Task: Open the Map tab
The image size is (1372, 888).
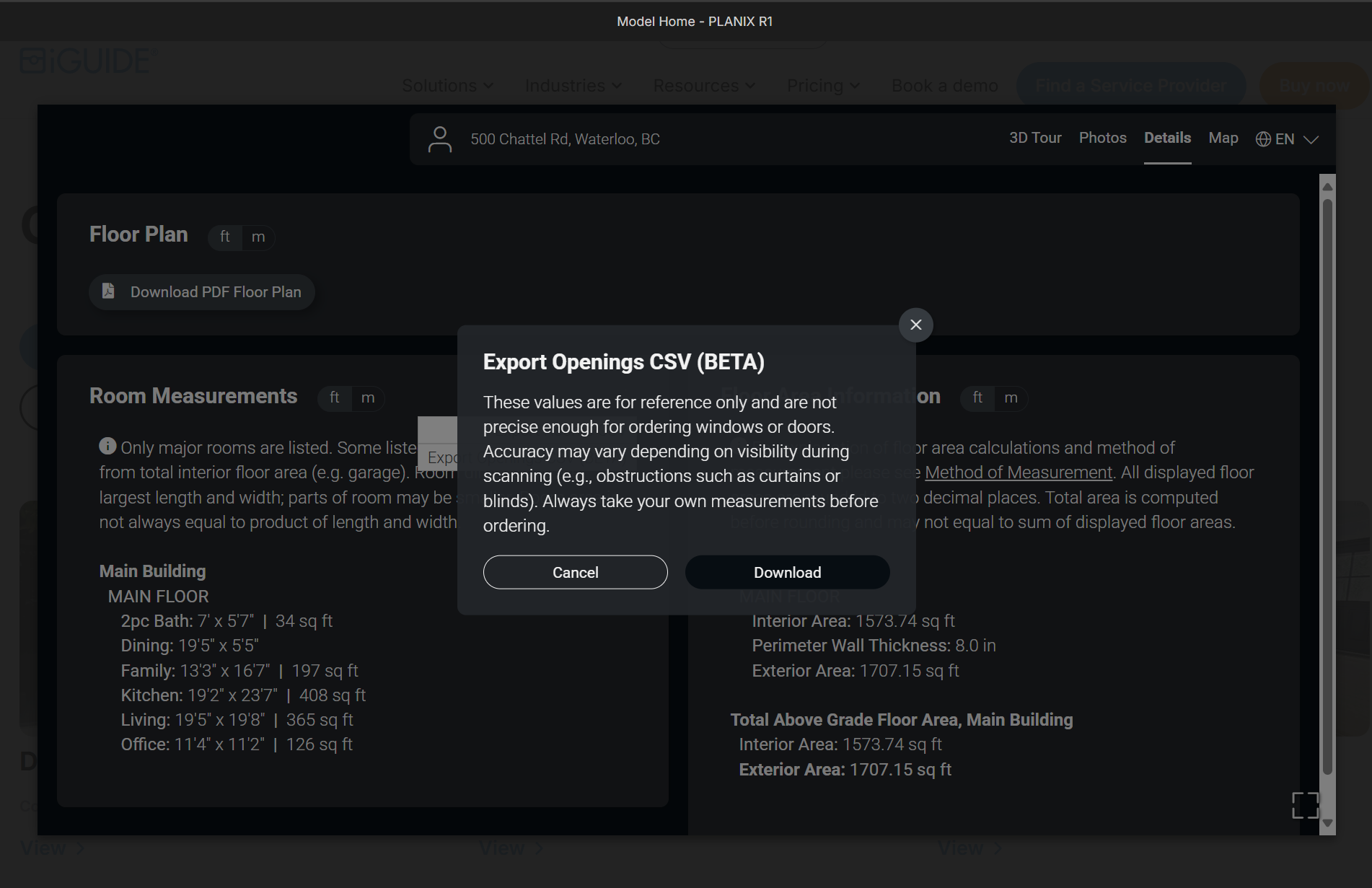Action: 1223,138
